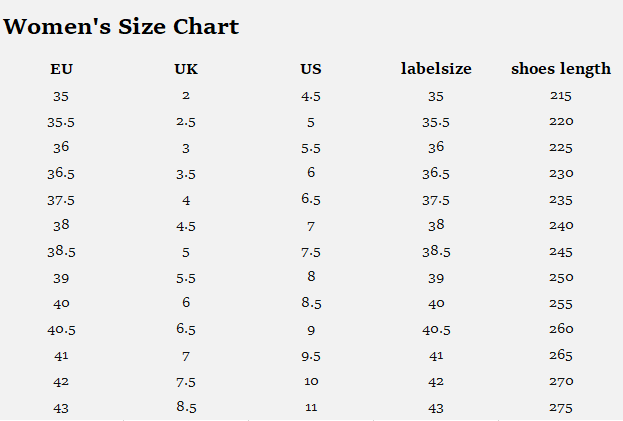This screenshot has height=421, width=623.
Task: Select shoes length value 215
Action: (x=561, y=96)
